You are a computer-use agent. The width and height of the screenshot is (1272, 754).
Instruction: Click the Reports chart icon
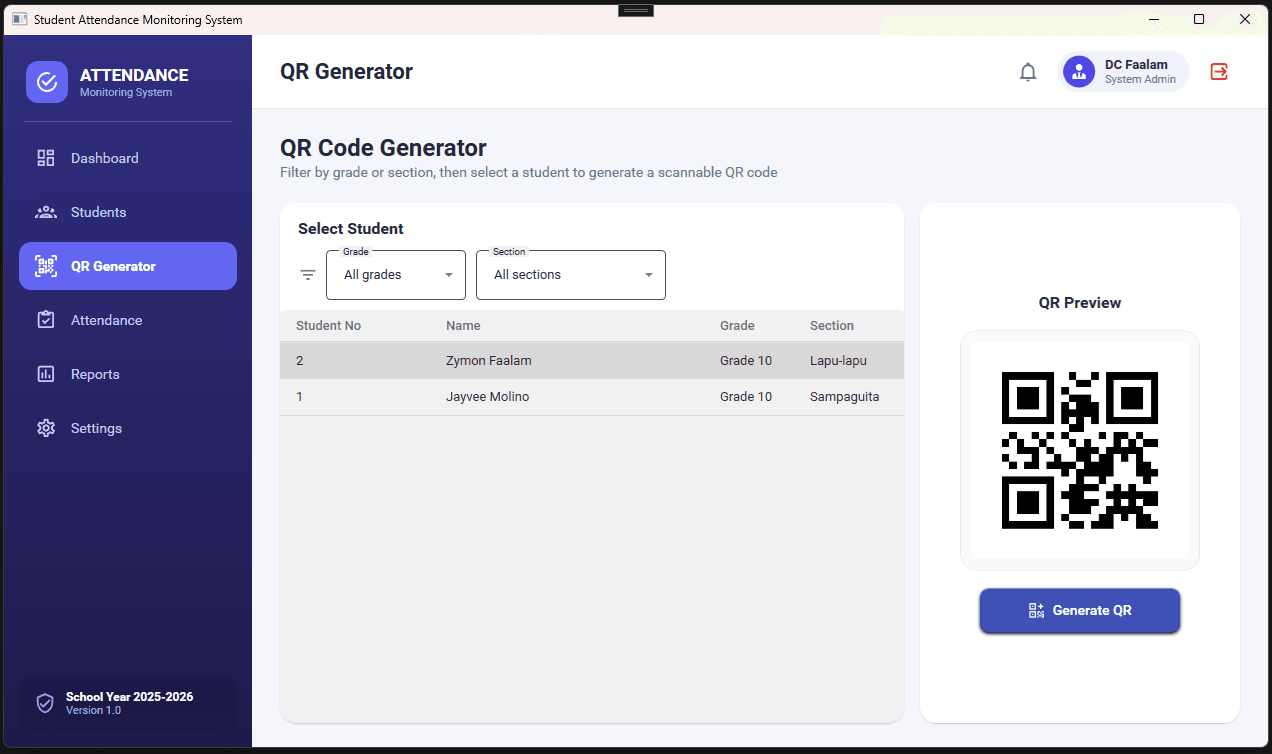click(46, 374)
